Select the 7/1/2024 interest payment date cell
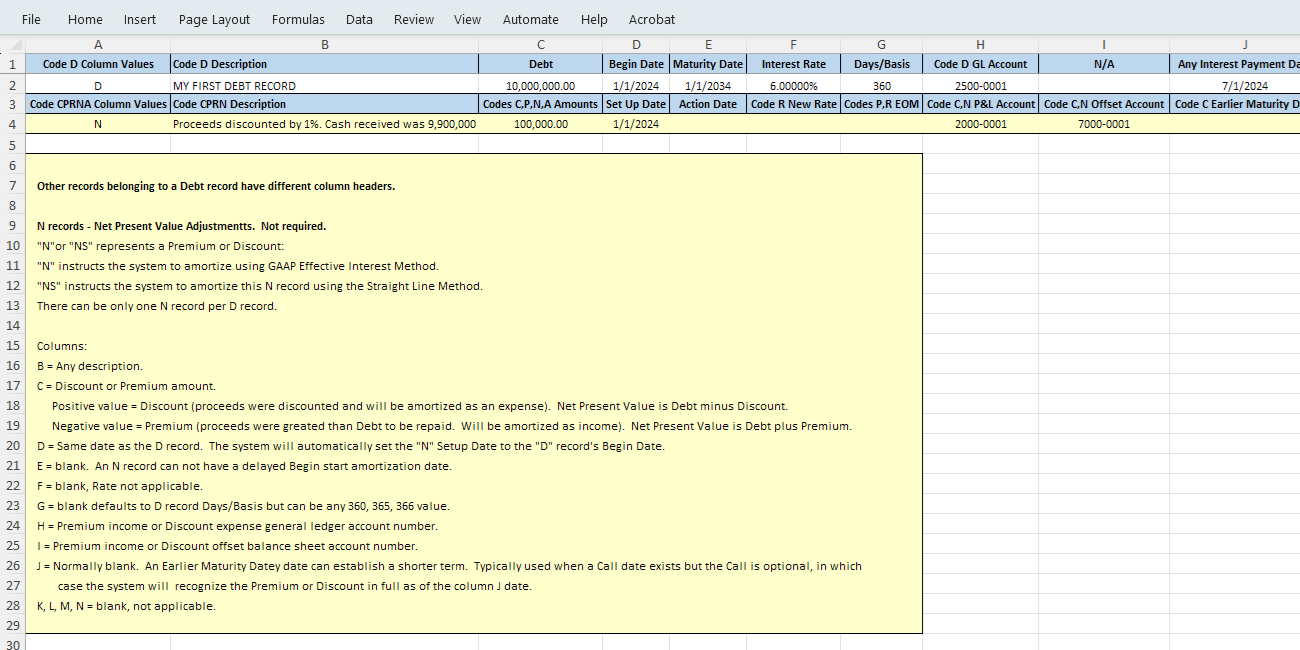Screen dimensions: 1300x650 1235,85
